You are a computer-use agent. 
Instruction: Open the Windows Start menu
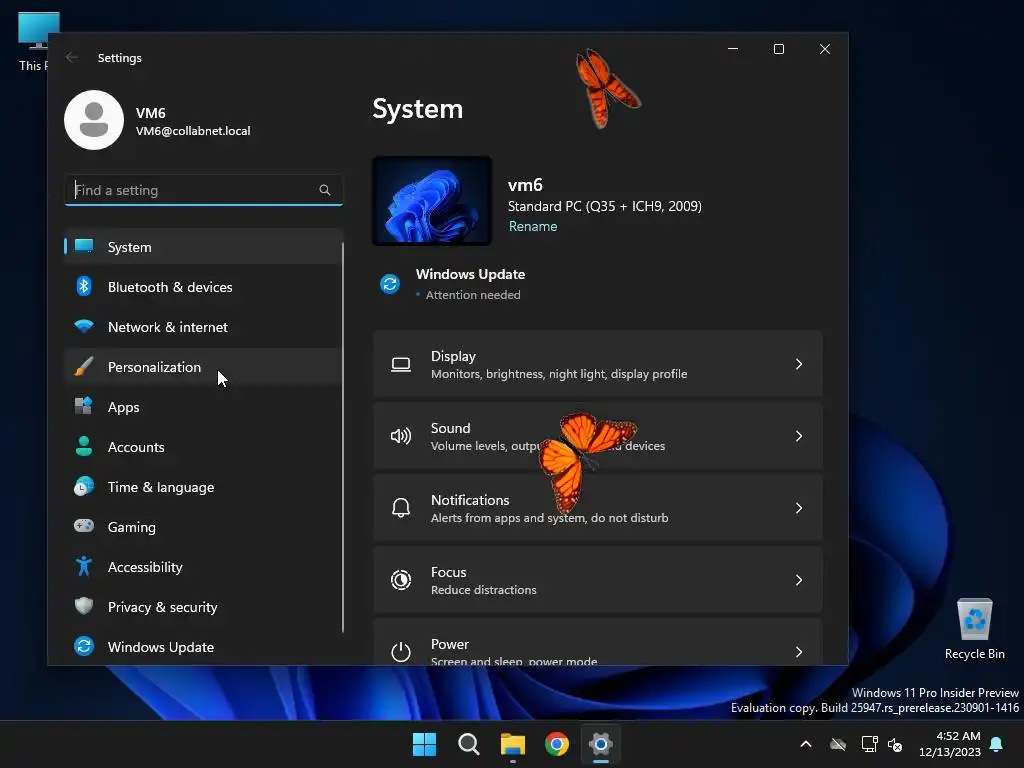click(424, 744)
